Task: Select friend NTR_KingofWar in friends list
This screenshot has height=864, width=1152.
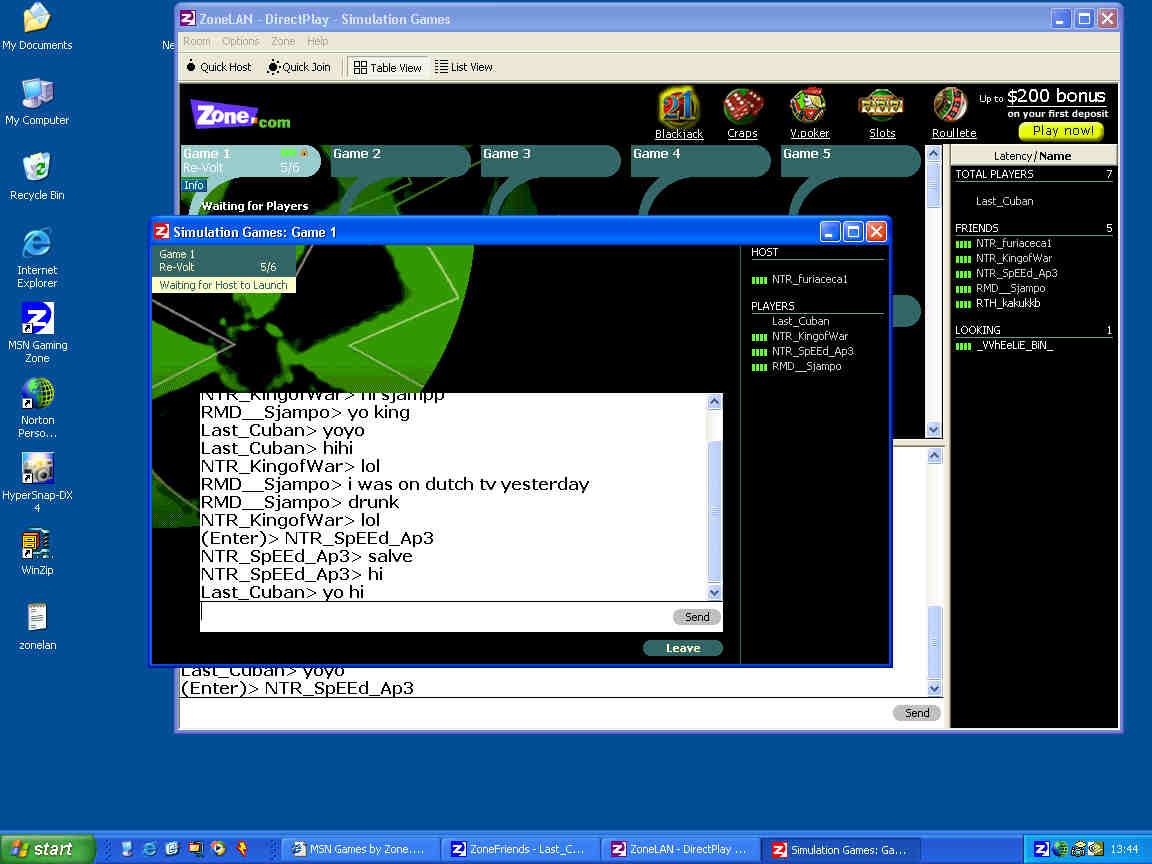Action: pyautogui.click(x=1013, y=259)
